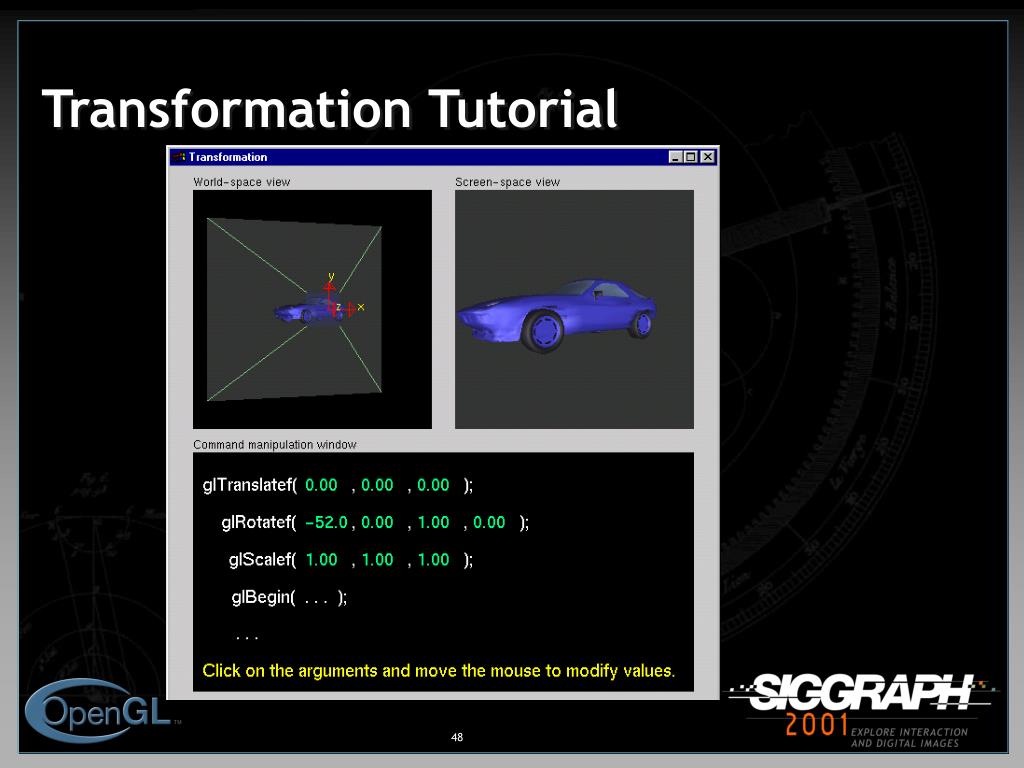Close the Transformation window
This screenshot has height=768, width=1024.
point(708,157)
